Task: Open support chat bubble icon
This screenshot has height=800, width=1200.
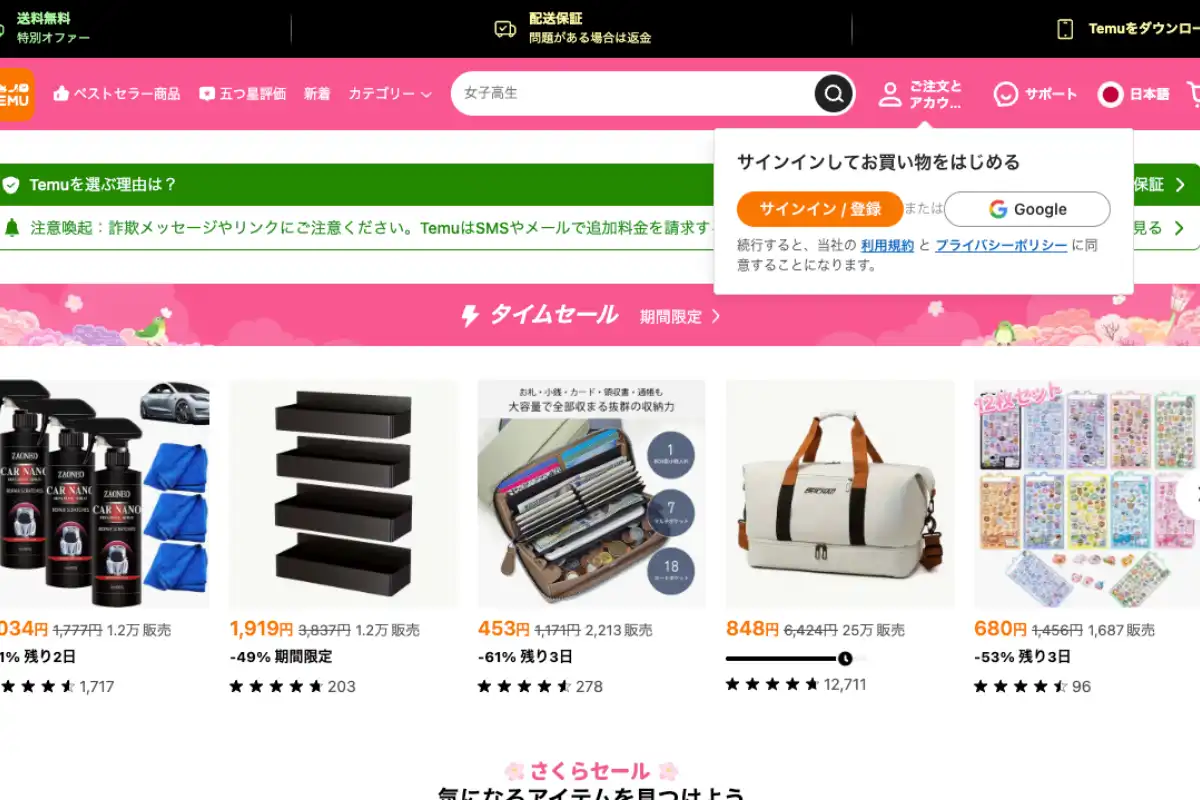Action: 1005,94
